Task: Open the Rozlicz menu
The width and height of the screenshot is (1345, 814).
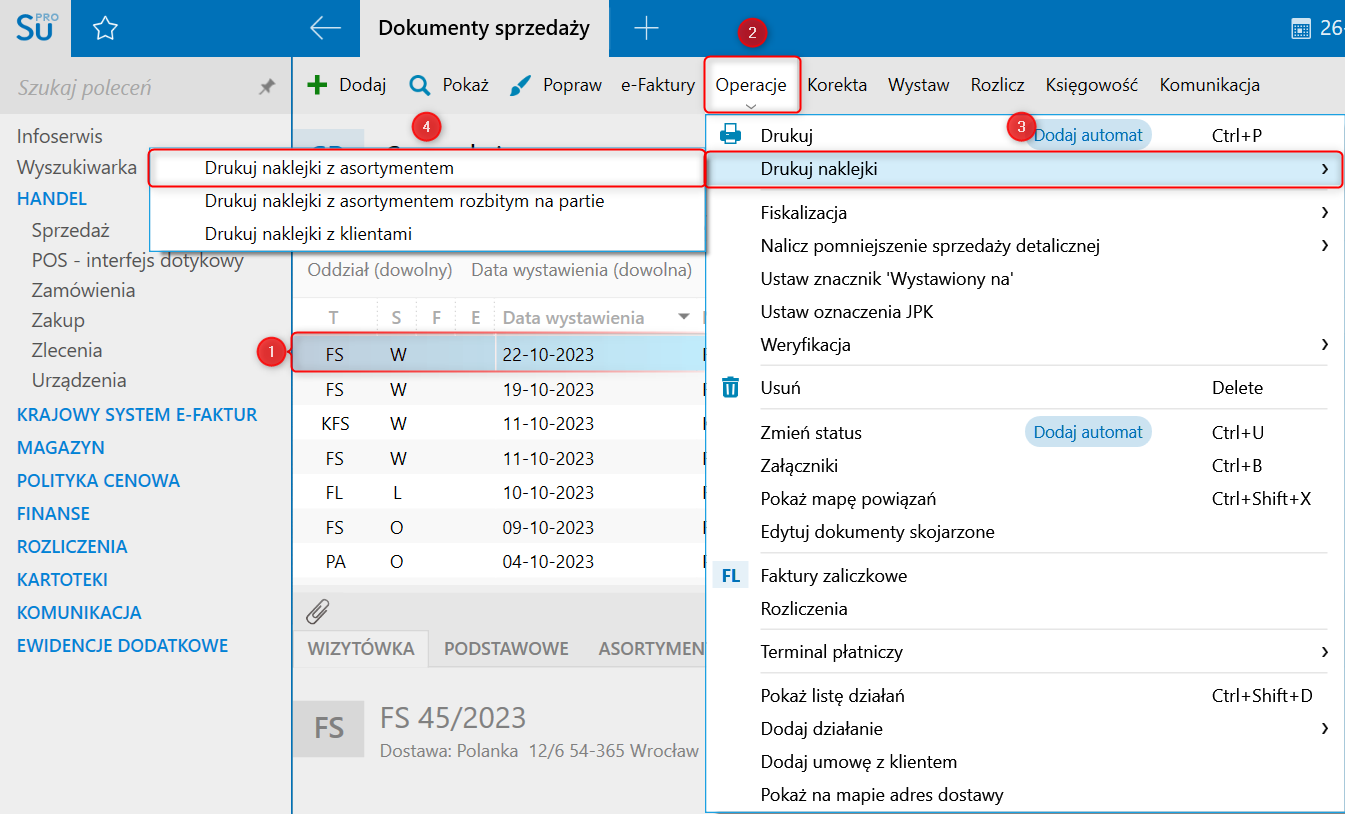Action: (x=997, y=85)
